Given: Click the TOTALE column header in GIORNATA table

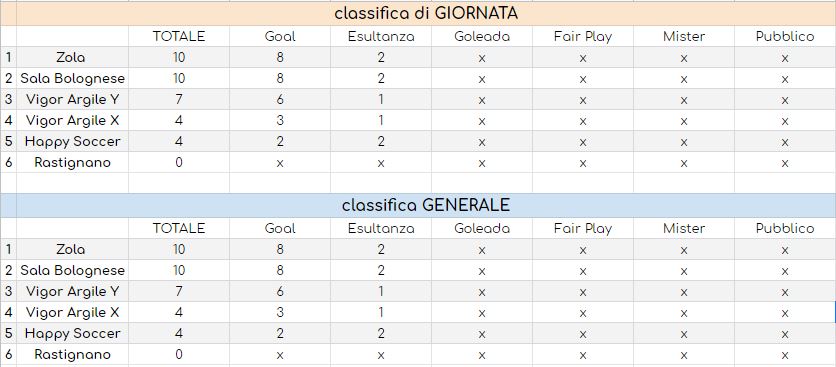Looking at the screenshot, I should click(179, 36).
